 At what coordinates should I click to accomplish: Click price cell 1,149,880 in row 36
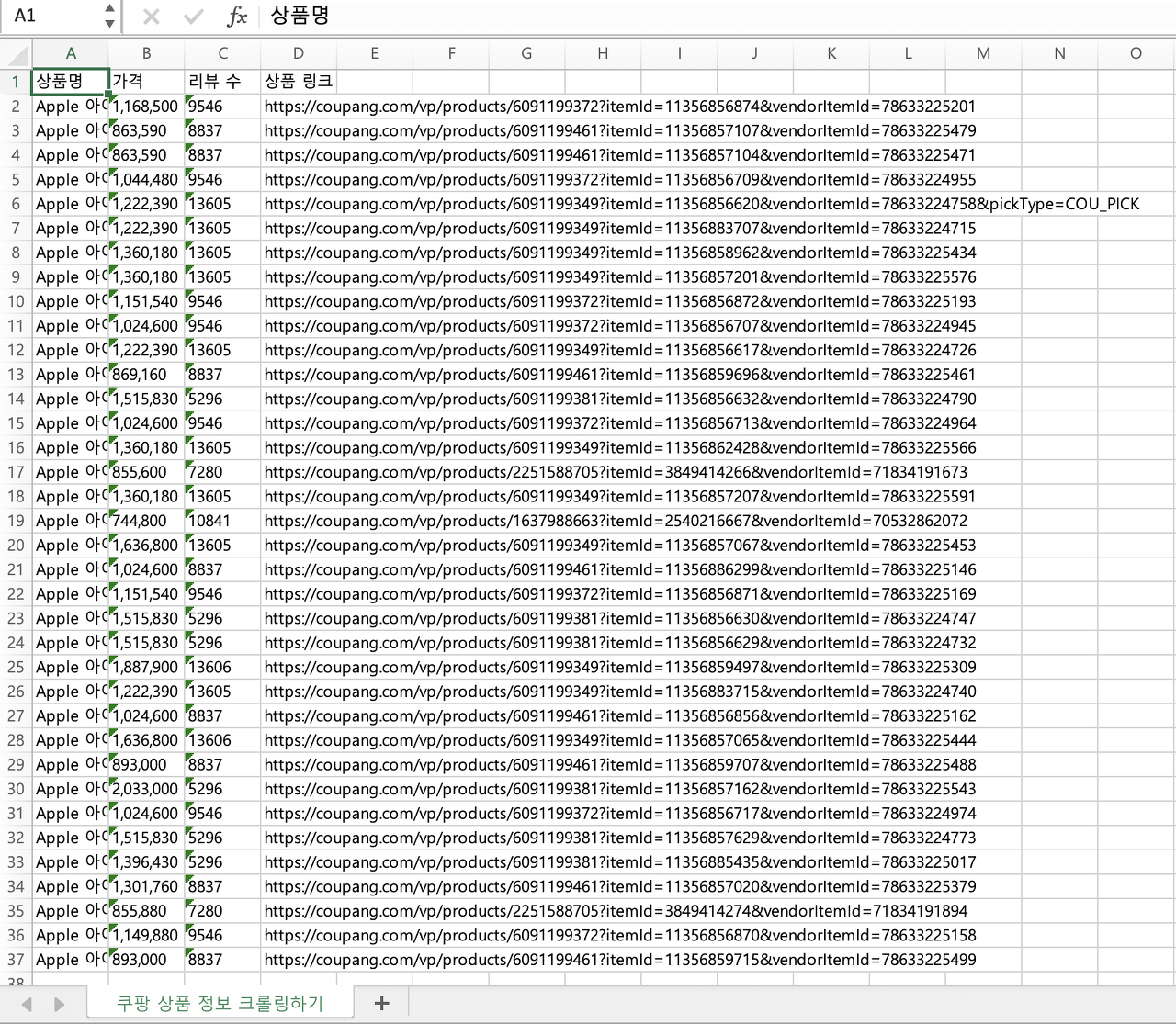point(146,935)
